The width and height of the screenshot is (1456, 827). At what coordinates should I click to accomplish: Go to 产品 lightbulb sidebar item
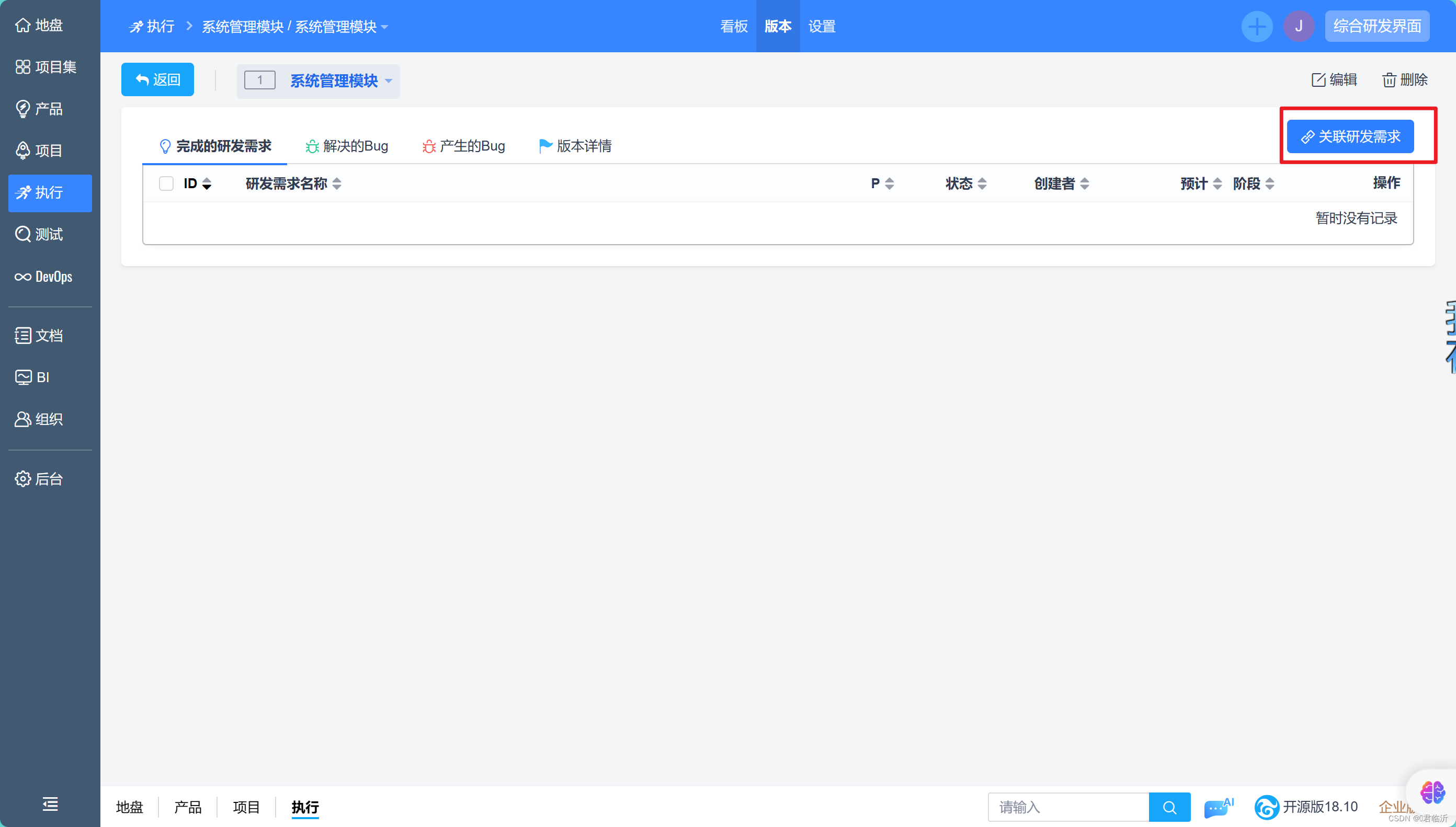click(x=22, y=109)
